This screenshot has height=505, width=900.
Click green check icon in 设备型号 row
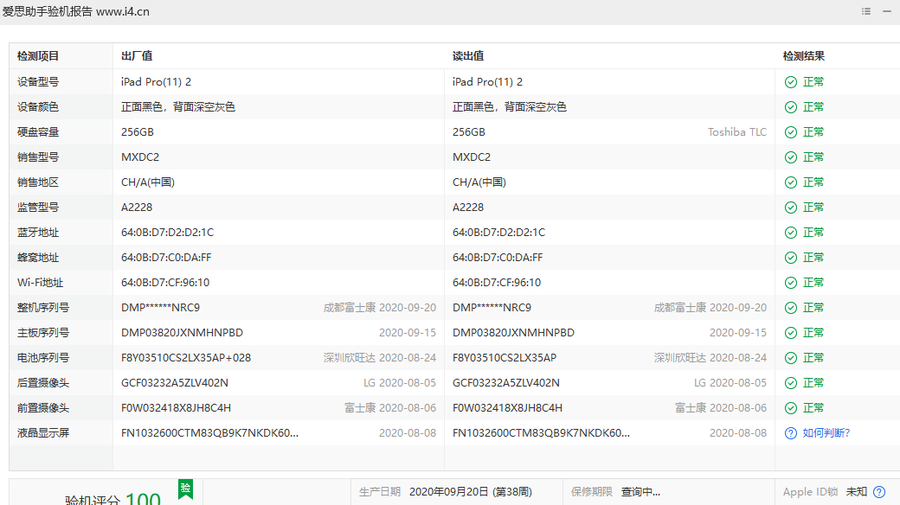pyautogui.click(x=791, y=82)
